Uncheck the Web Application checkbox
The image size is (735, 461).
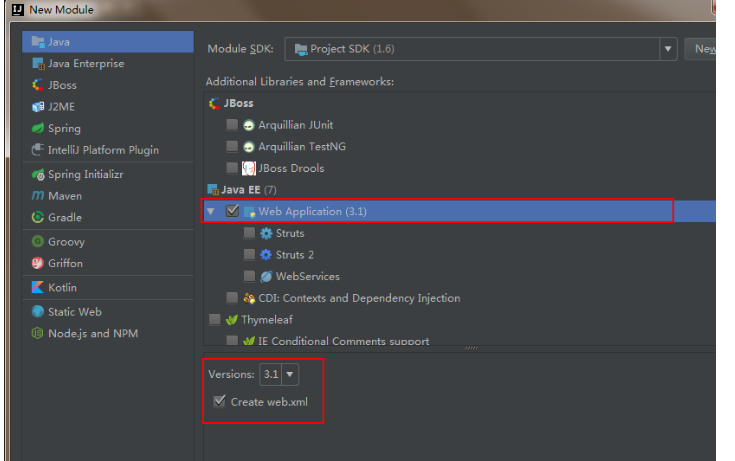232,211
